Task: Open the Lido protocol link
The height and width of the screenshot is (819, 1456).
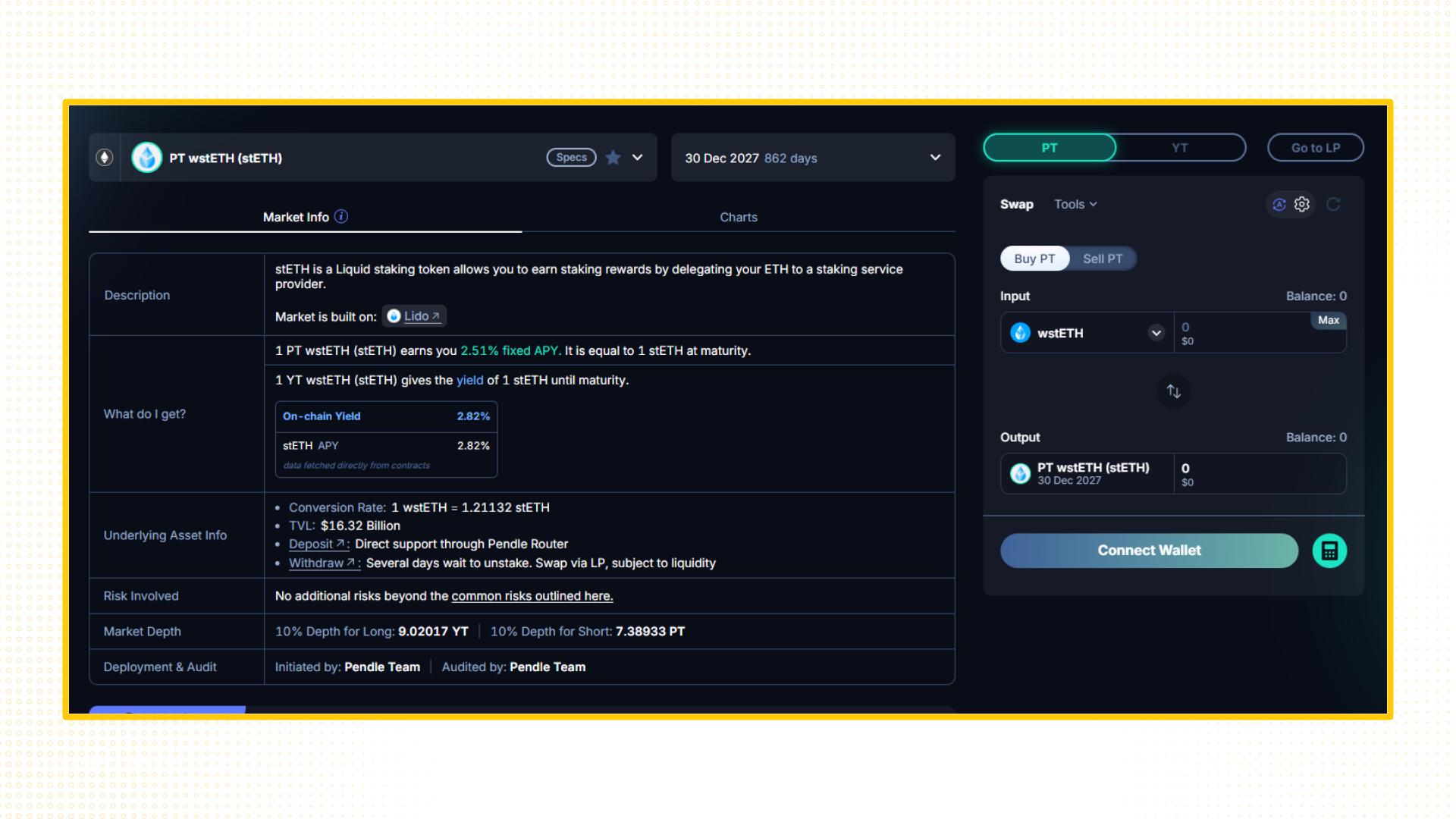Action: pos(415,316)
